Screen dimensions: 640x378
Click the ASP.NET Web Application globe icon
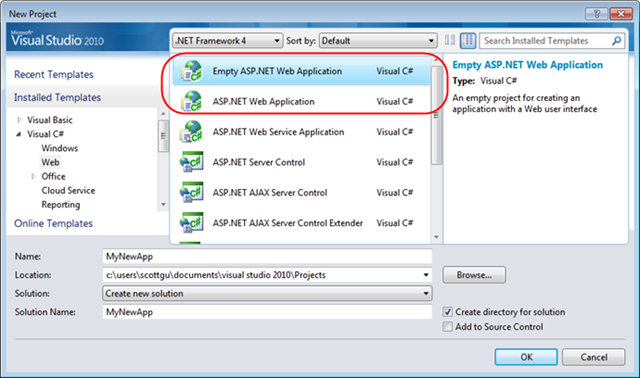click(x=191, y=101)
